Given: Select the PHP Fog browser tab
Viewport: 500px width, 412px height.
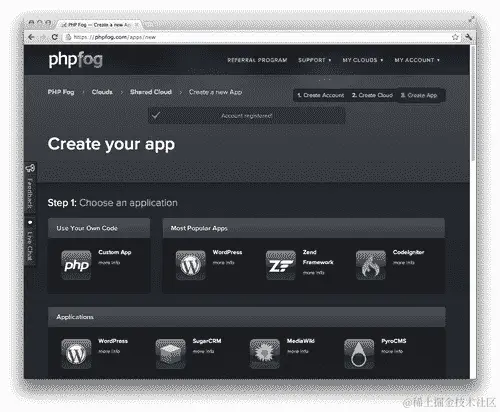Looking at the screenshot, I should [99, 25].
